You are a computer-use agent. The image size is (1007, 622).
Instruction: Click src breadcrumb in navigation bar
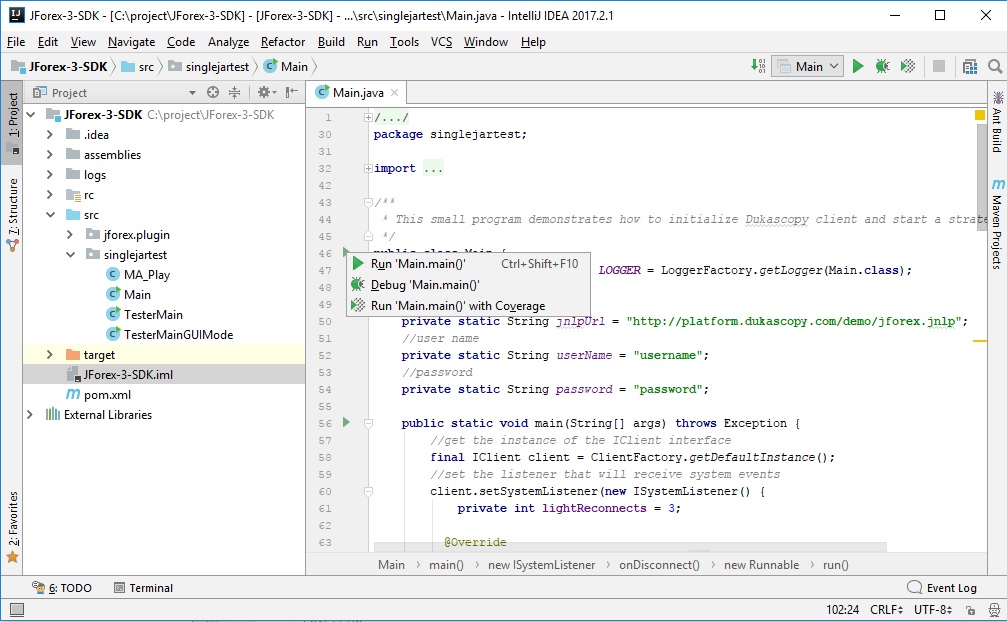pos(139,67)
